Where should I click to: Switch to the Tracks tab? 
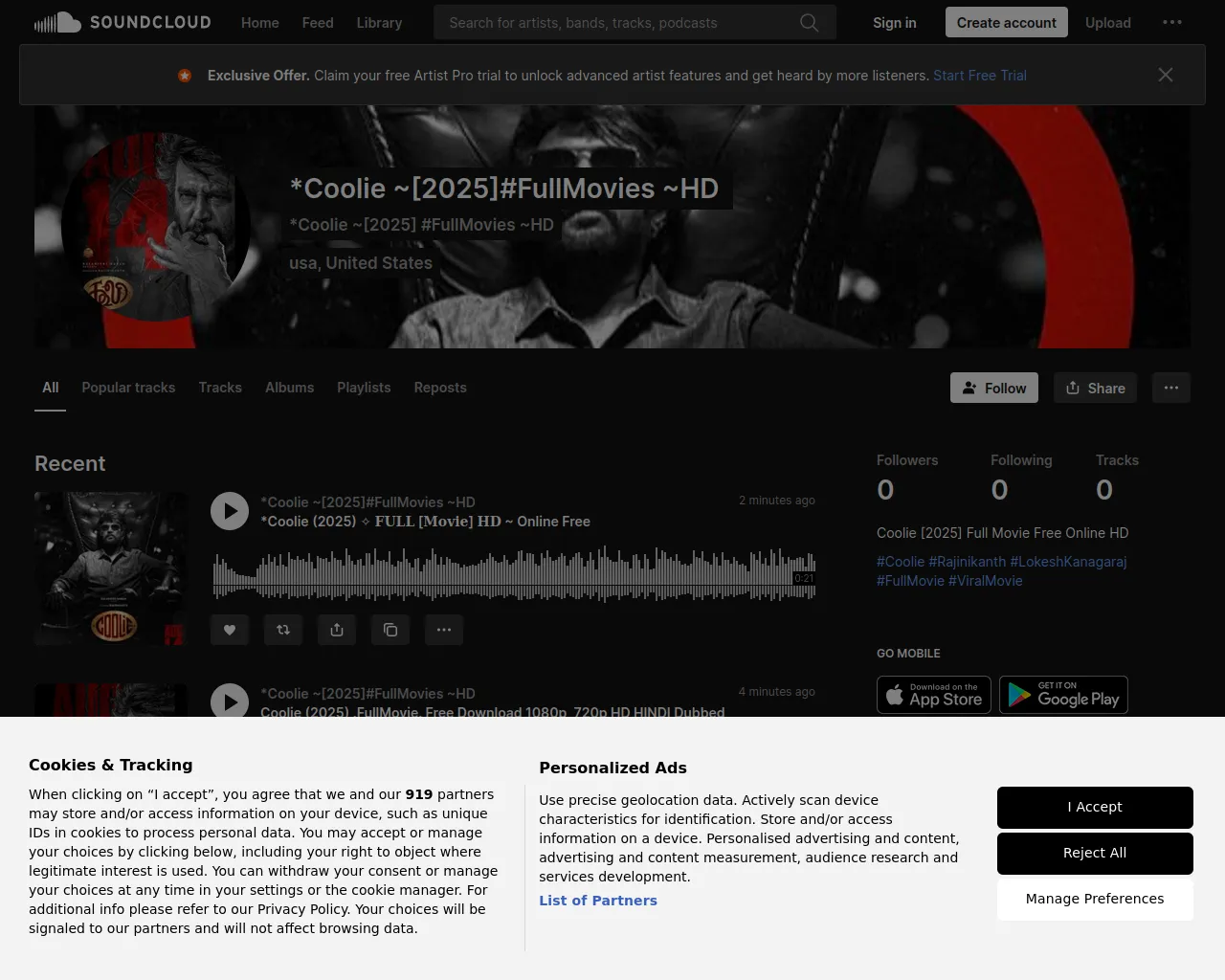pyautogui.click(x=220, y=388)
